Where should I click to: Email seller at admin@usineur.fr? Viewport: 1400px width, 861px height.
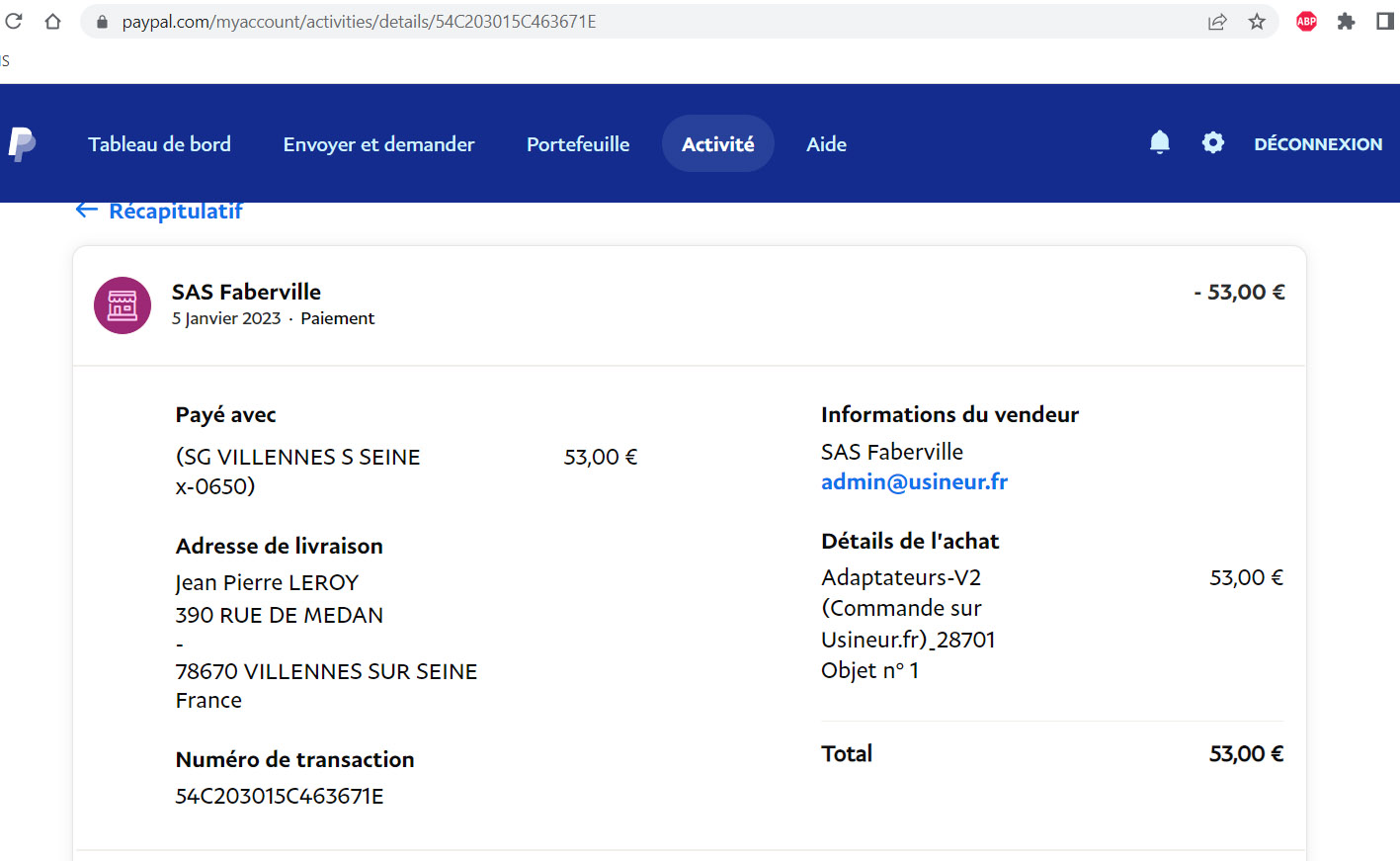(914, 482)
